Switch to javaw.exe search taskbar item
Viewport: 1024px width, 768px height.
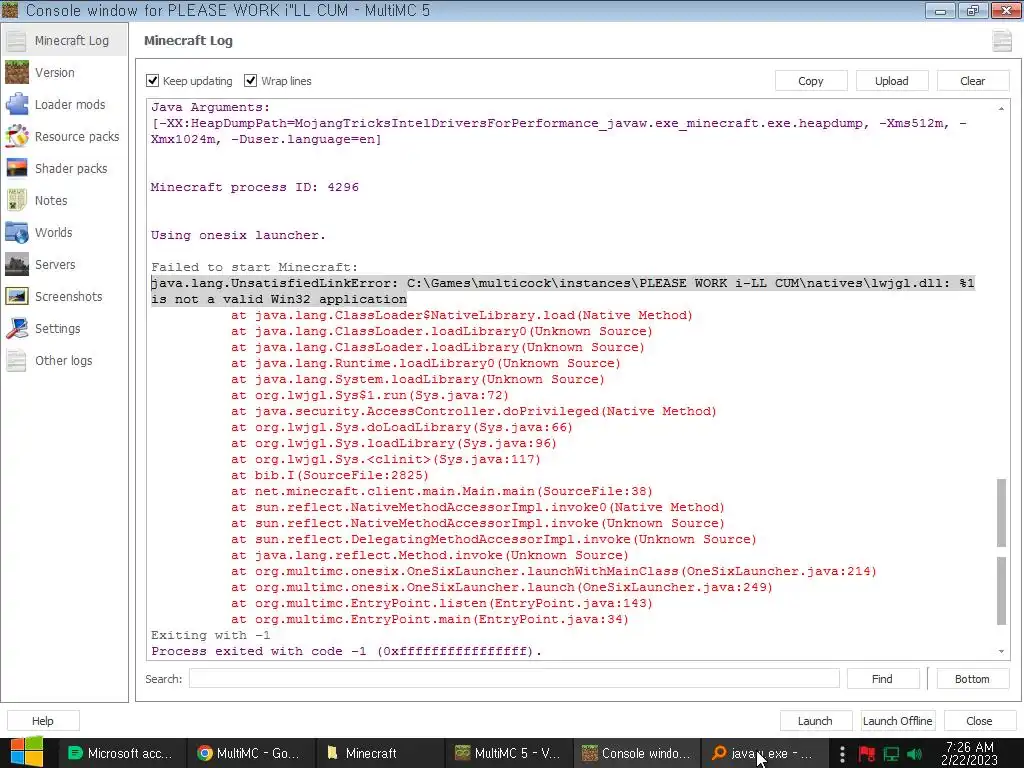pyautogui.click(x=765, y=754)
